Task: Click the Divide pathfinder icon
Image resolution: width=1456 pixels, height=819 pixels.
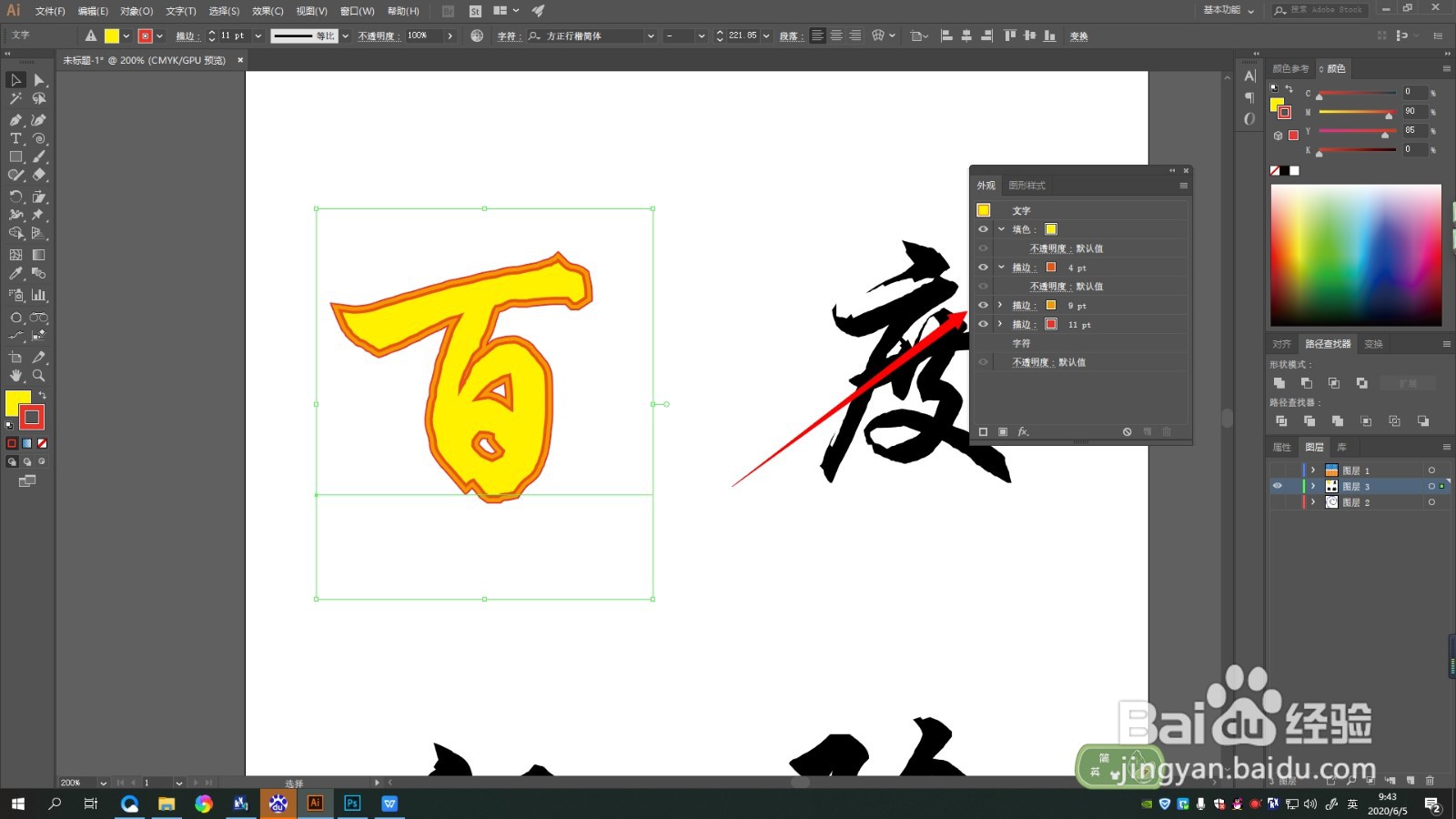Action: pyautogui.click(x=1281, y=421)
